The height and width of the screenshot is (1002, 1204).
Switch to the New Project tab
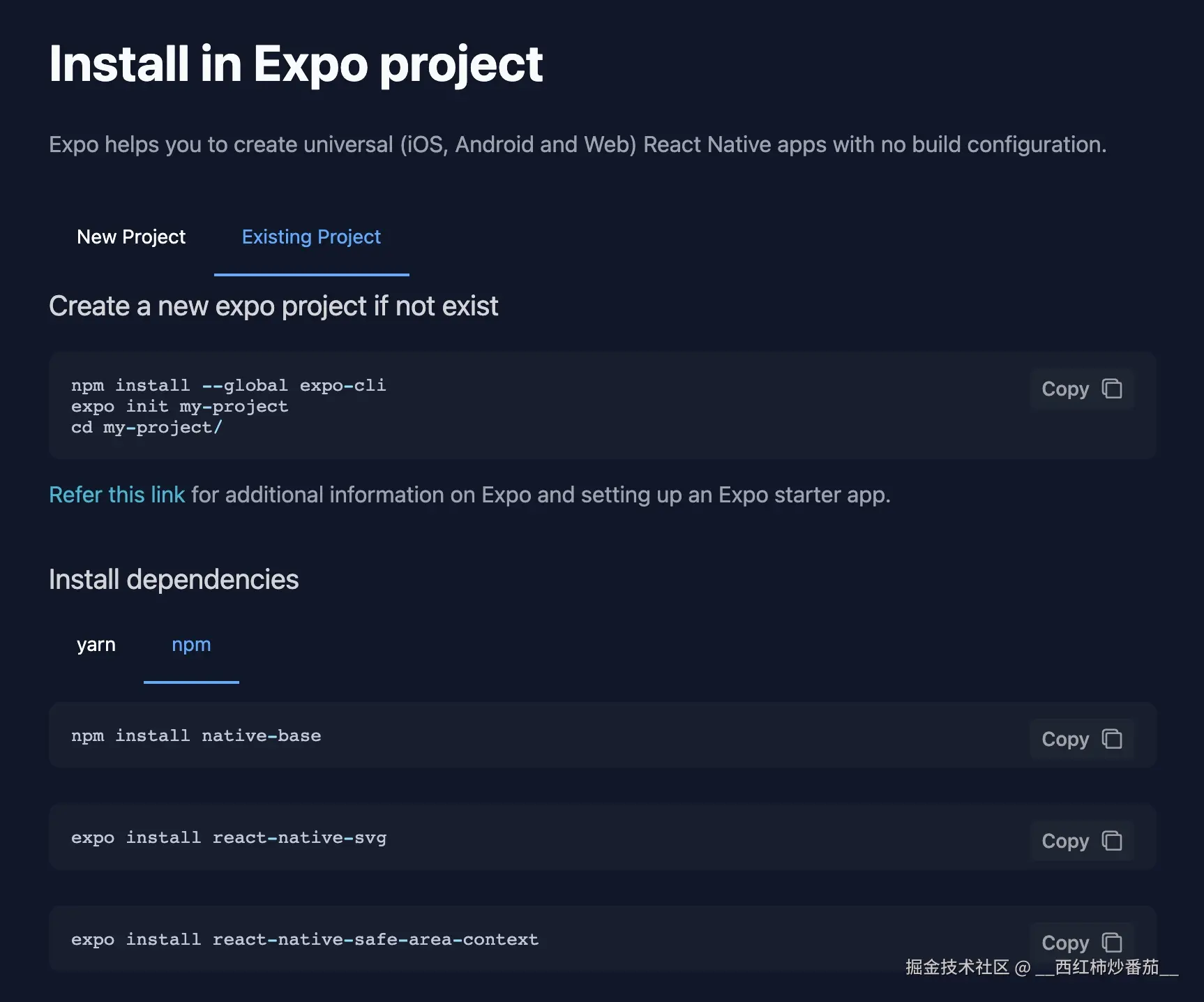point(131,237)
